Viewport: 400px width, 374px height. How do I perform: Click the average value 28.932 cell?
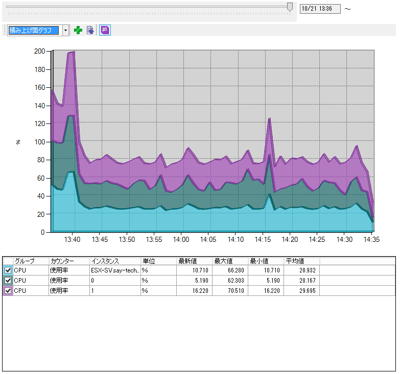point(302,270)
